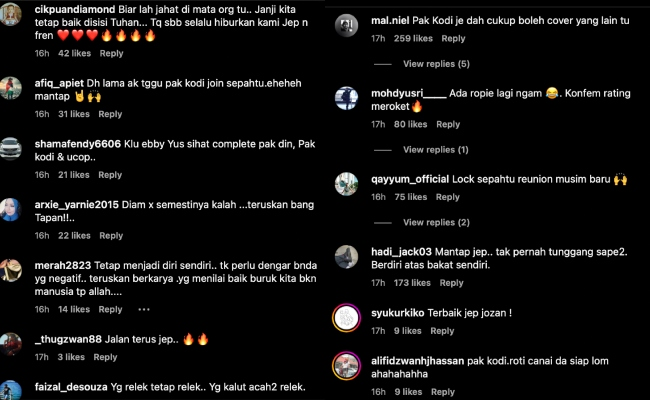Open afiq_apiet's profile picture
The image size is (650, 400).
[x=10, y=88]
